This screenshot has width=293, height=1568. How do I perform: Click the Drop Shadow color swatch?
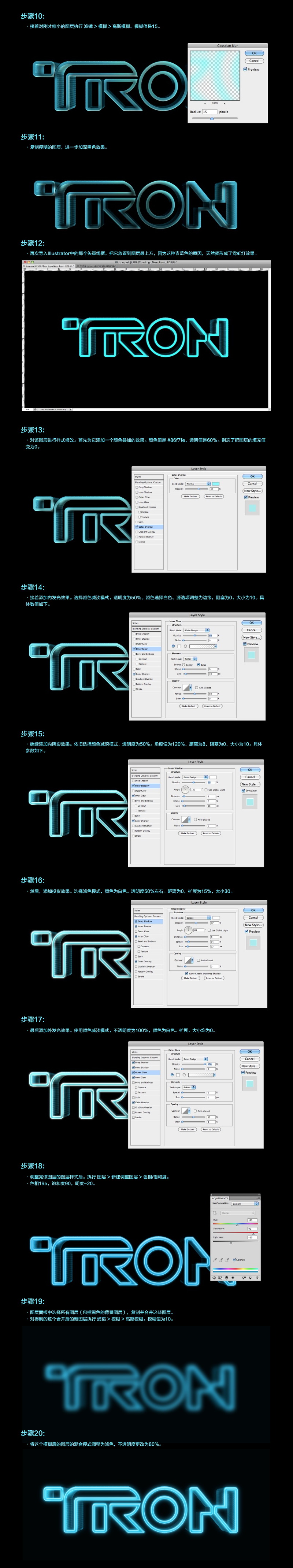tap(216, 918)
